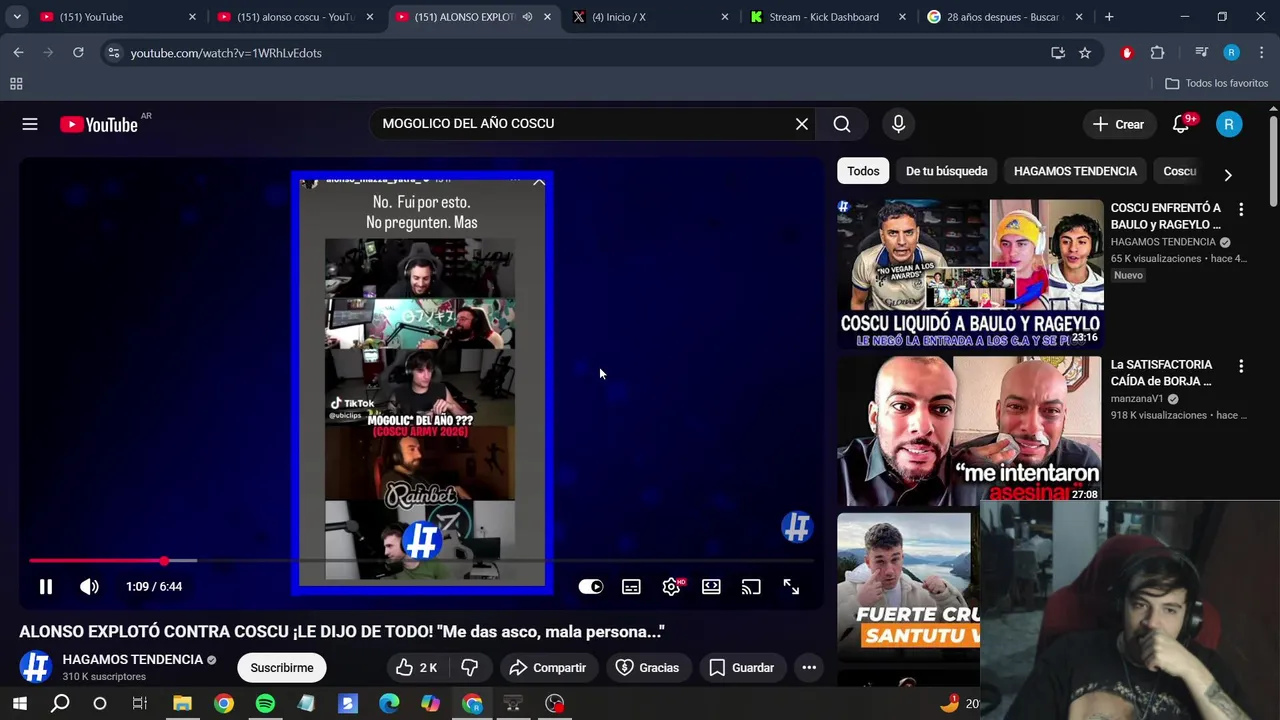Go to YouTube home via logo

[x=98, y=124]
